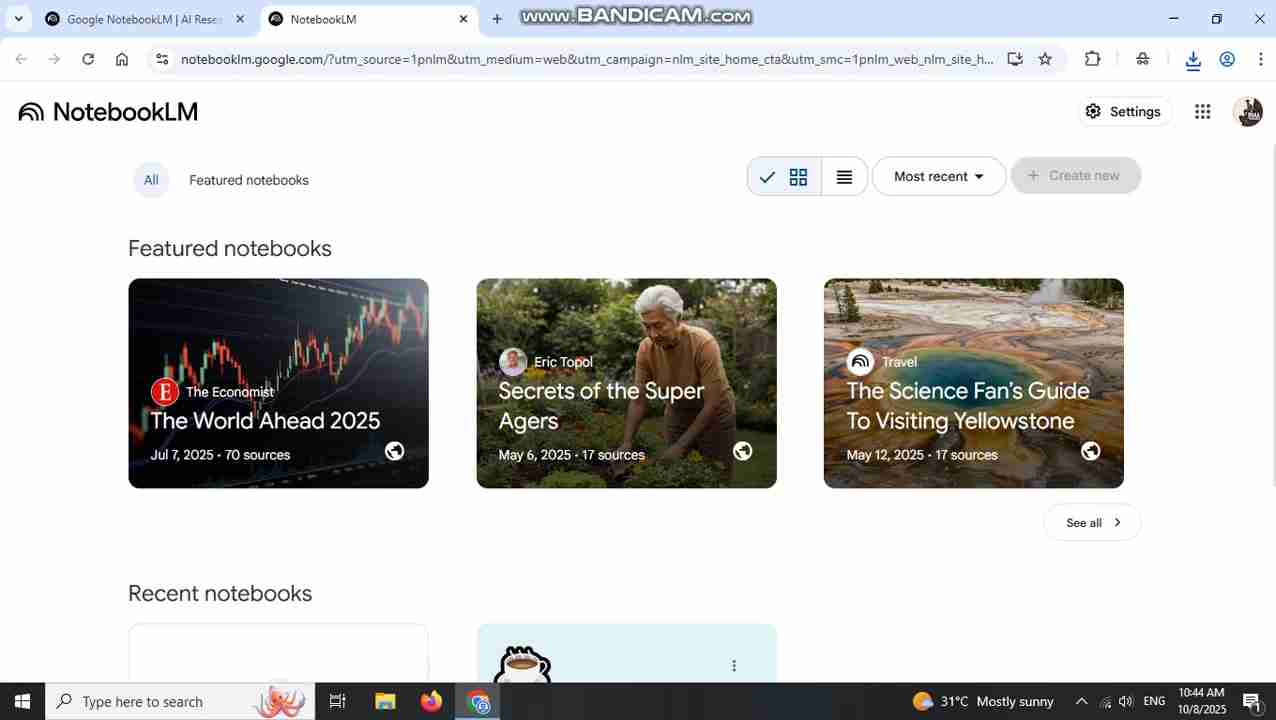Click the address bar URL
Screen dimensions: 1276x720
coord(587,59)
